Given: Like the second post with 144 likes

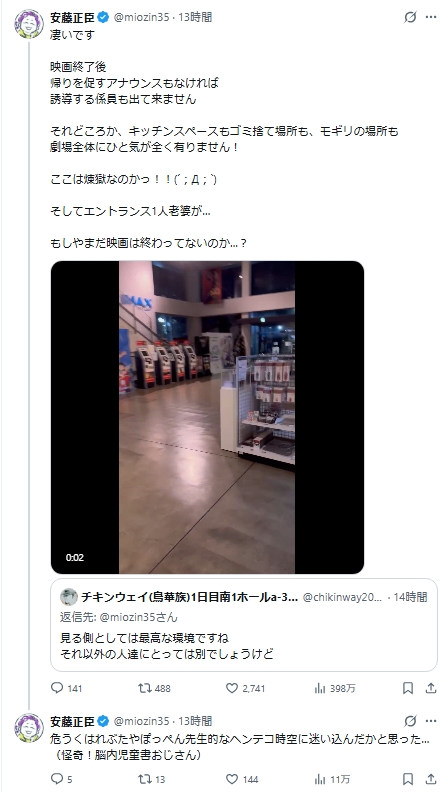Looking at the screenshot, I should pyautogui.click(x=242, y=779).
